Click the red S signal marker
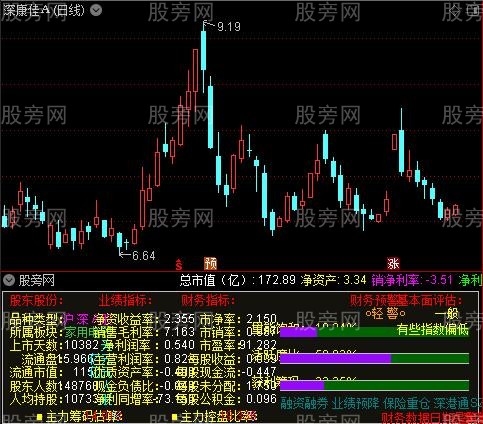Viewport: 483px width, 424px height. click(179, 265)
